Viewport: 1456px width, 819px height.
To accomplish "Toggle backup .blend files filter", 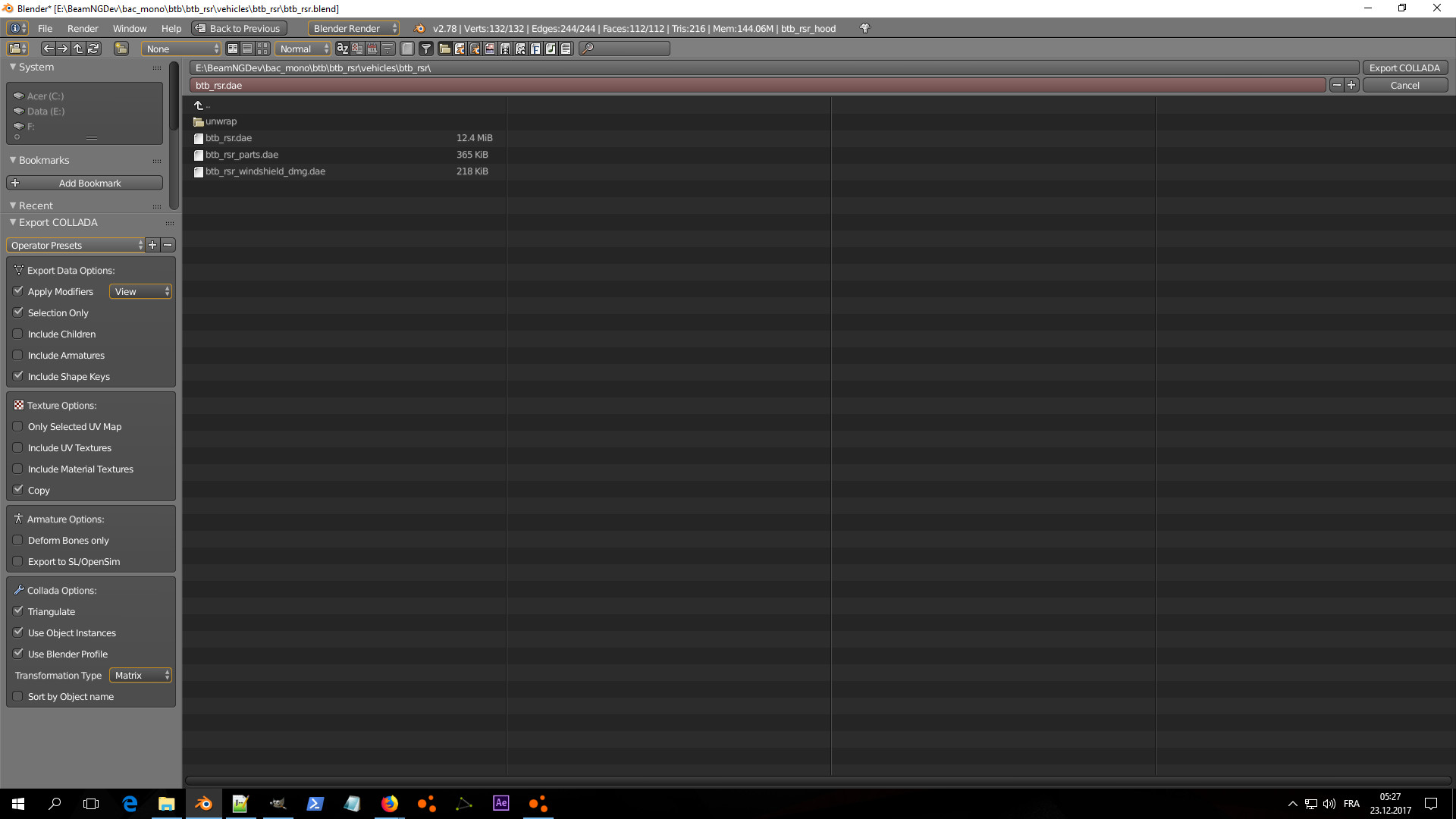I will tap(475, 49).
